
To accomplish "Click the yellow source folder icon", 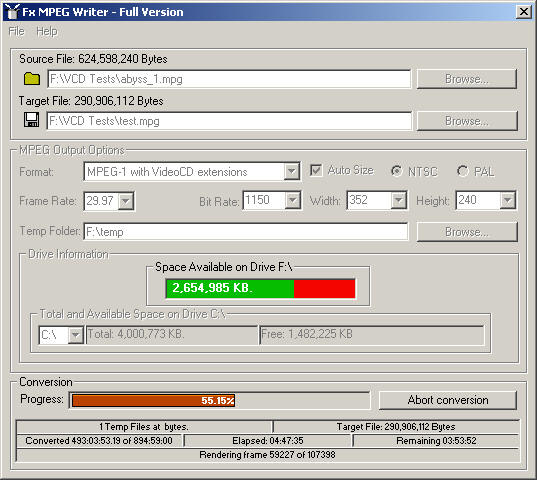I will pos(32,79).
